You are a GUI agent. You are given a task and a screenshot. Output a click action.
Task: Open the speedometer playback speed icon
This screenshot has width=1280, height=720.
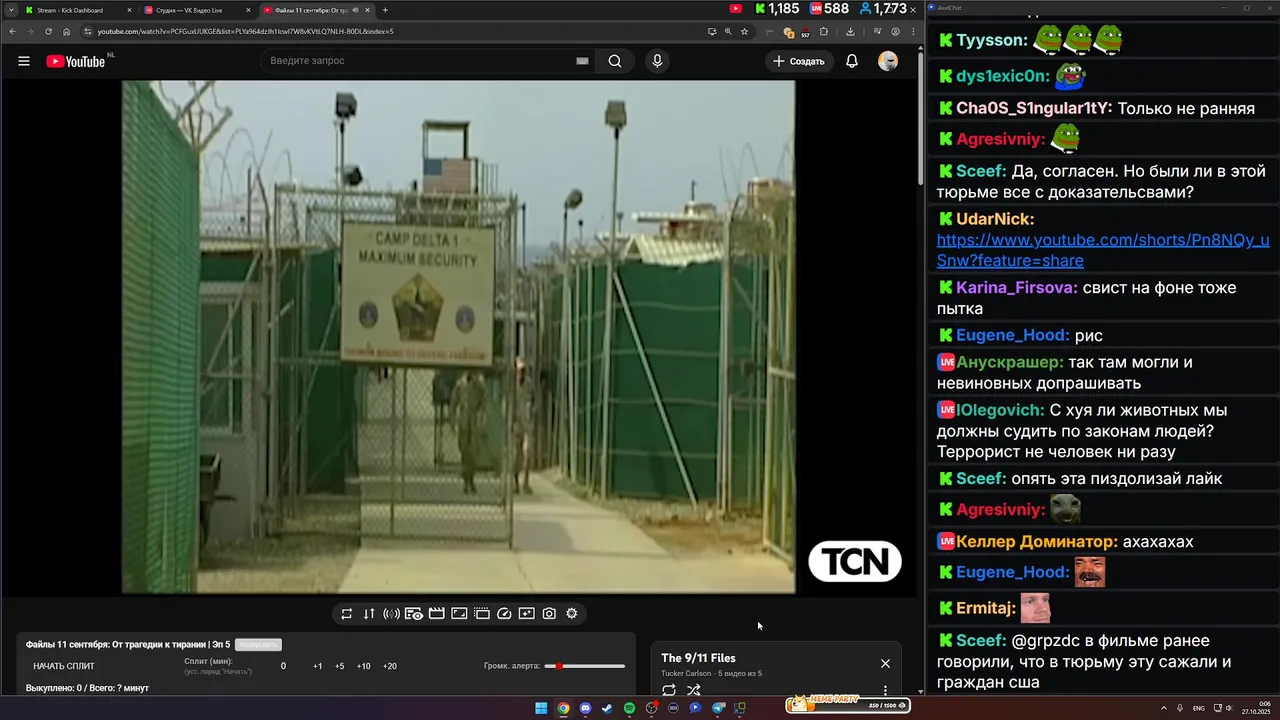[504, 614]
